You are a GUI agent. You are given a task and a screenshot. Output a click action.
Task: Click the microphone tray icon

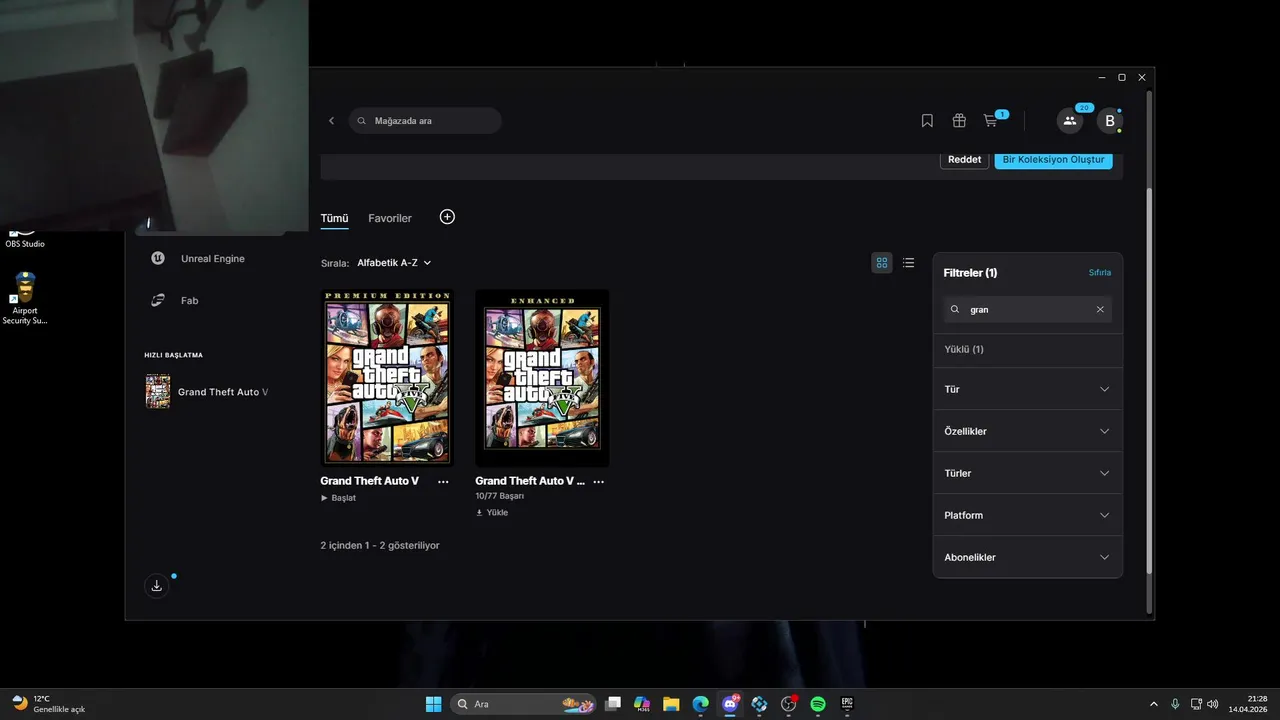[1175, 704]
